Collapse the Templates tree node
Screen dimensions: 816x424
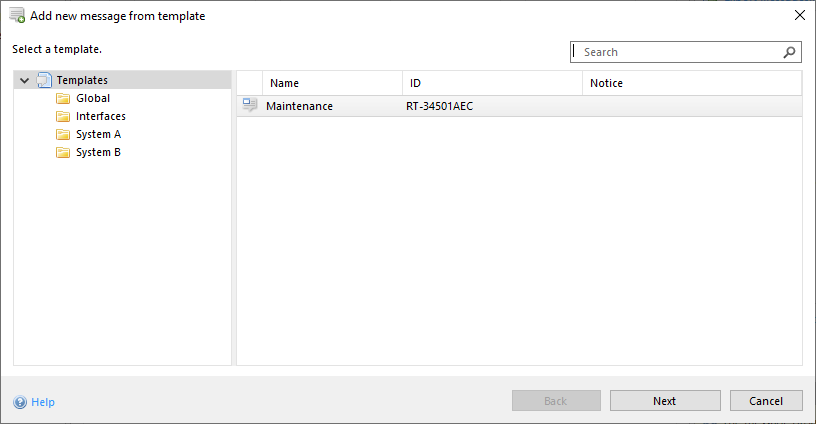point(24,80)
